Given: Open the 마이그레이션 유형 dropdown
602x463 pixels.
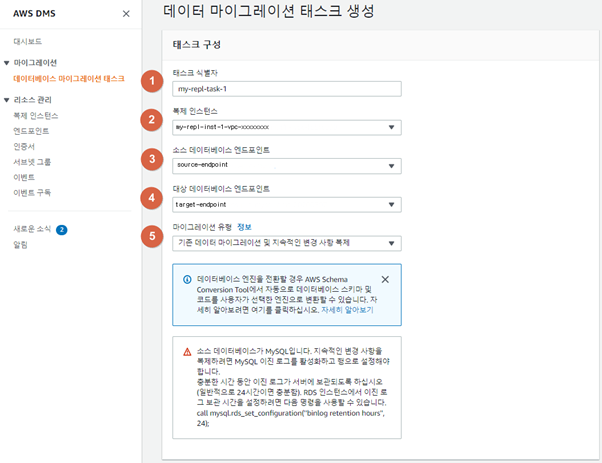Looking at the screenshot, I should coord(287,243).
